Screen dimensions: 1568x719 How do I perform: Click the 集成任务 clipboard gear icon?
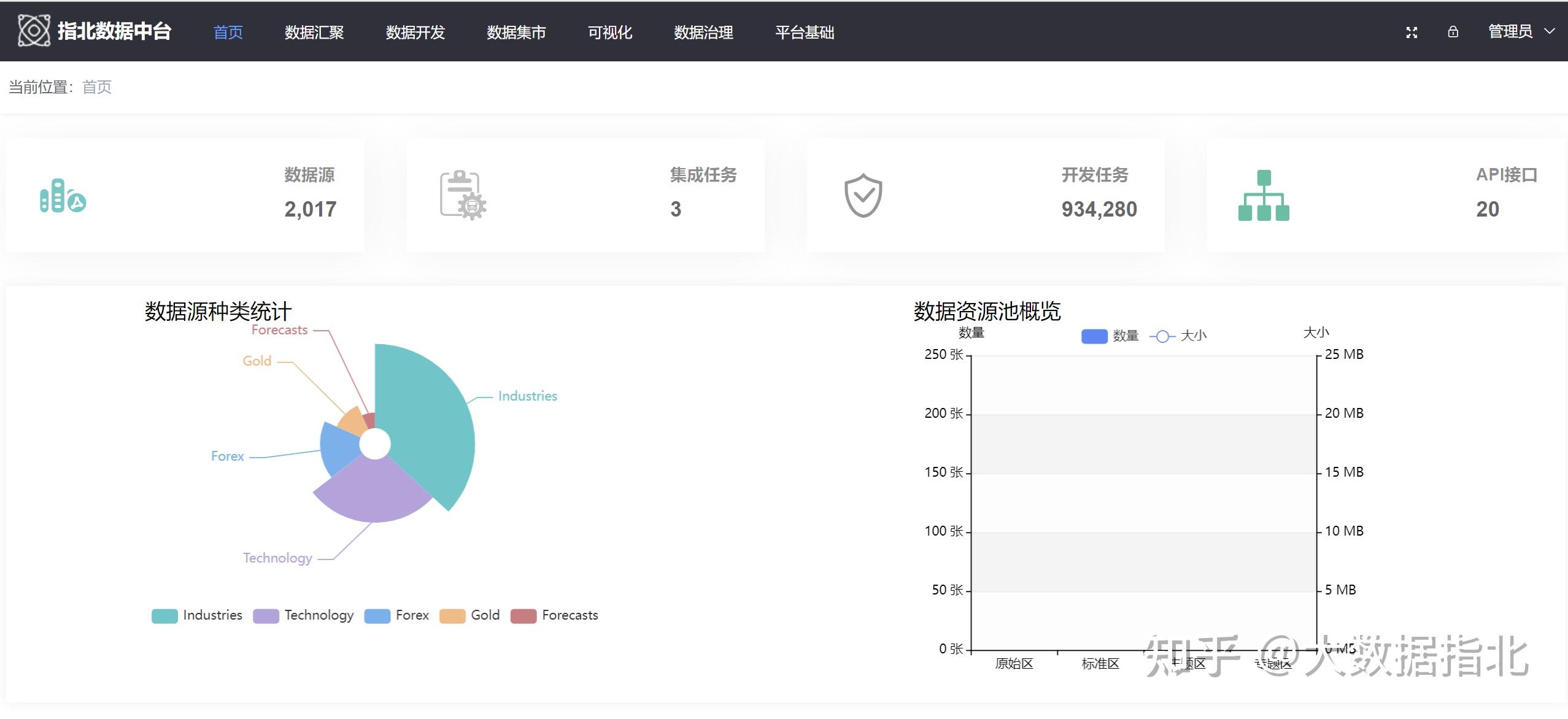(463, 196)
